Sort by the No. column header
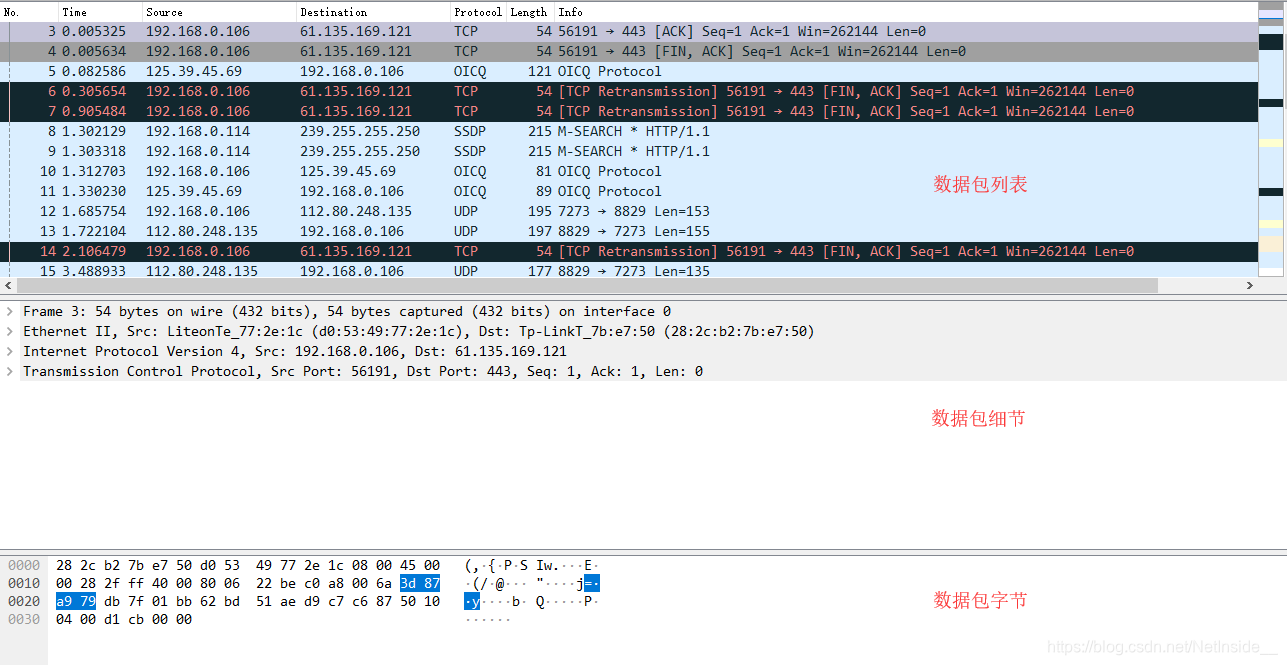This screenshot has width=1287, height=665. tap(29, 12)
